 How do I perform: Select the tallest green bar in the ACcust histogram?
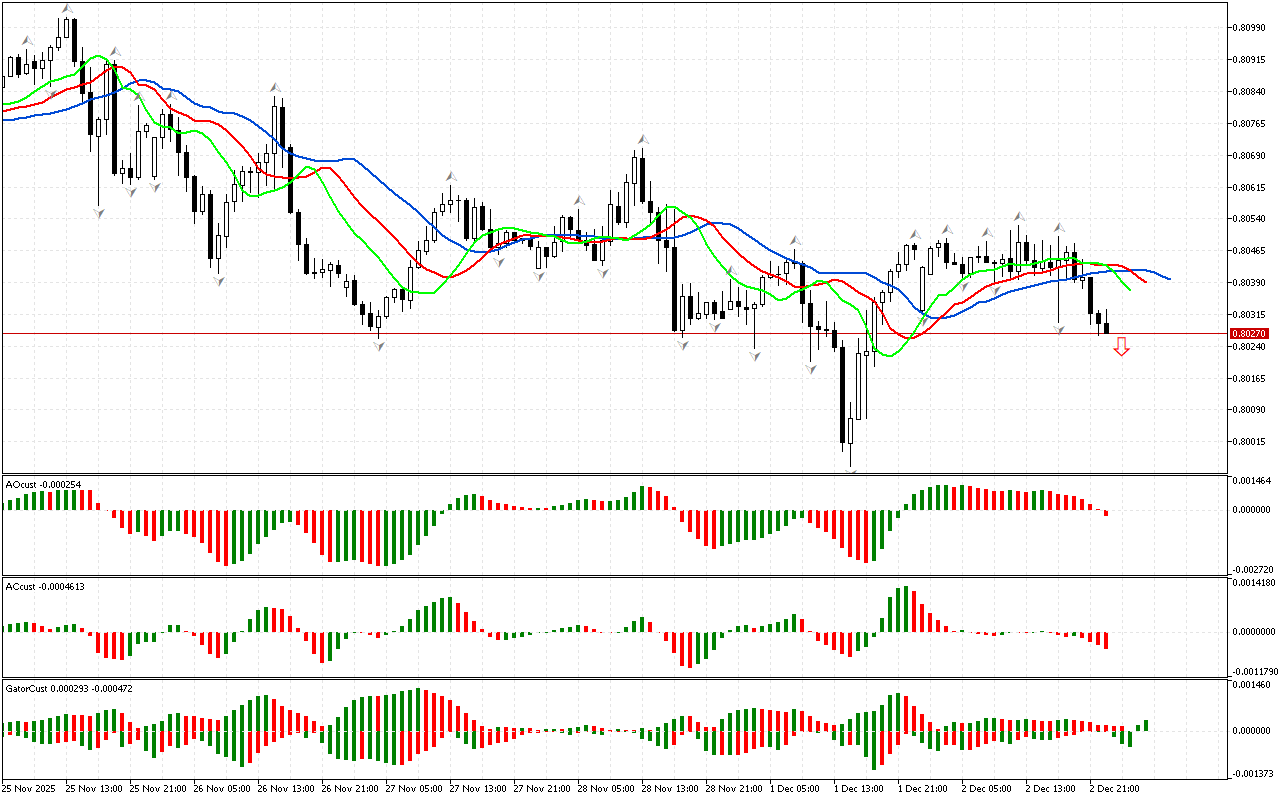coord(903,609)
